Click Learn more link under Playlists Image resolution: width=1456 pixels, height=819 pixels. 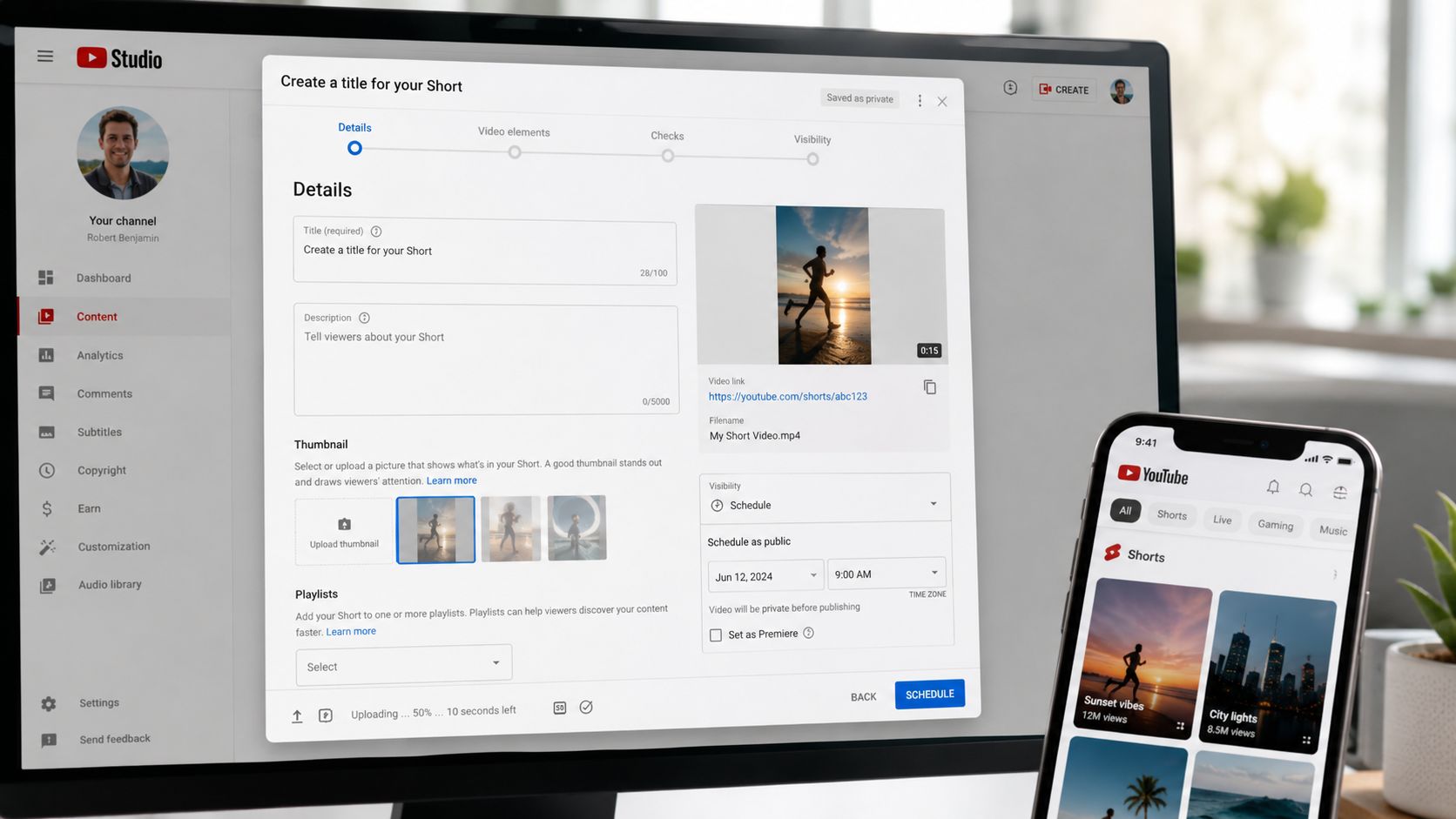coord(351,632)
